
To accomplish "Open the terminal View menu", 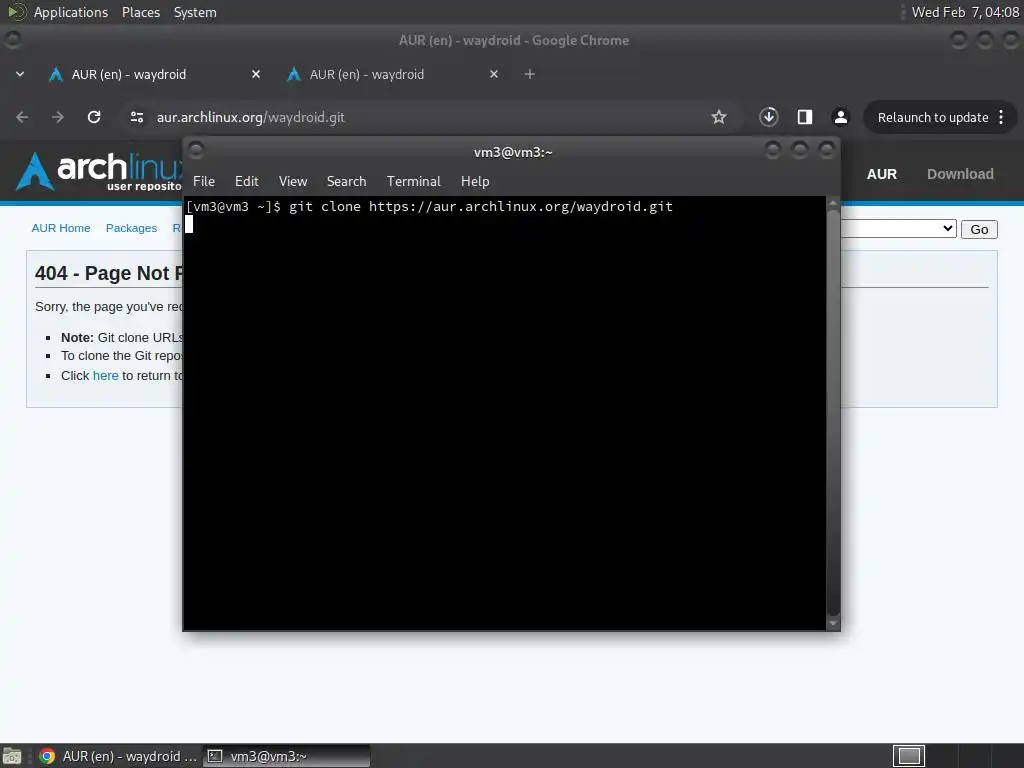I will pyautogui.click(x=293, y=181).
